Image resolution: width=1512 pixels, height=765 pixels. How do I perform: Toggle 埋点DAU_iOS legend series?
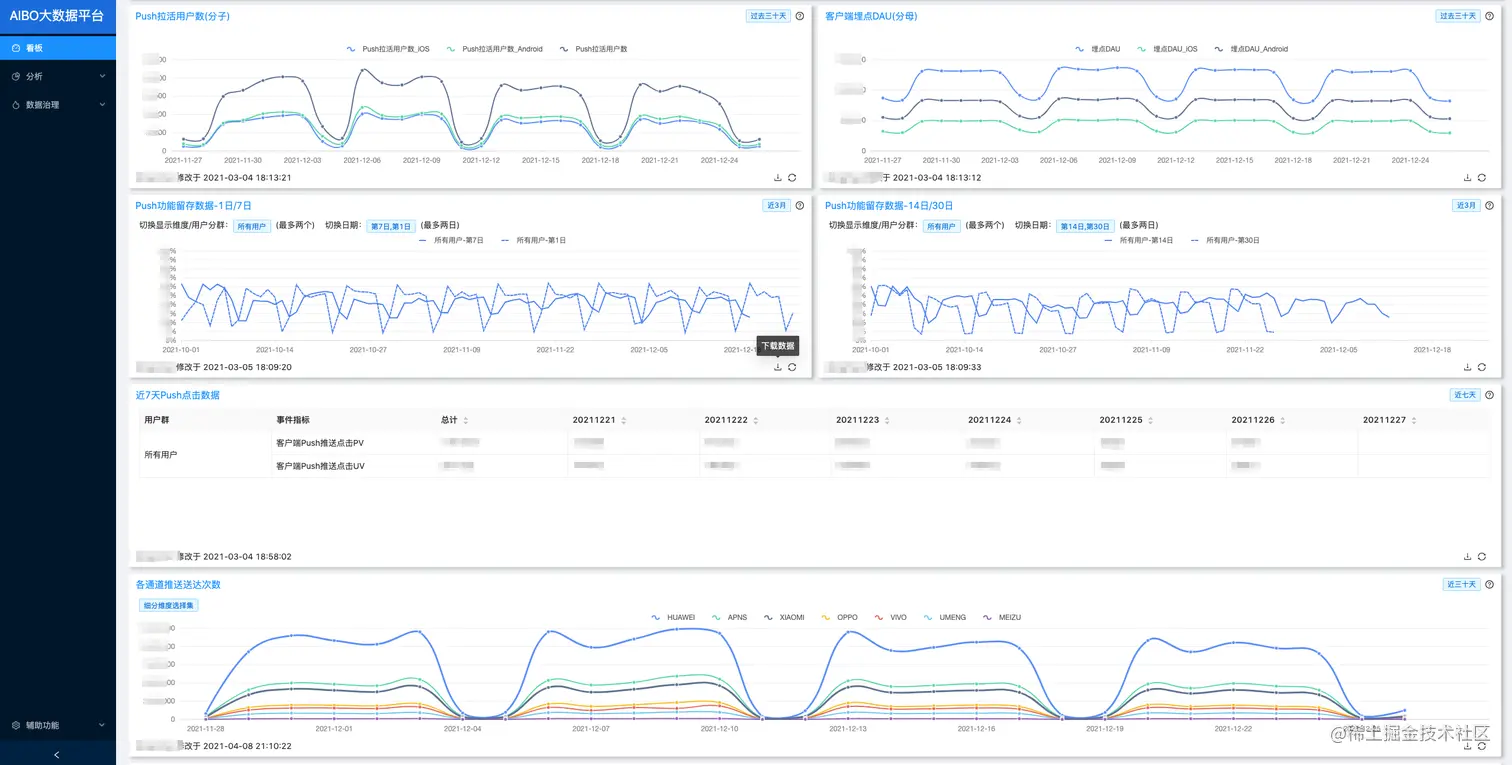point(1167,48)
